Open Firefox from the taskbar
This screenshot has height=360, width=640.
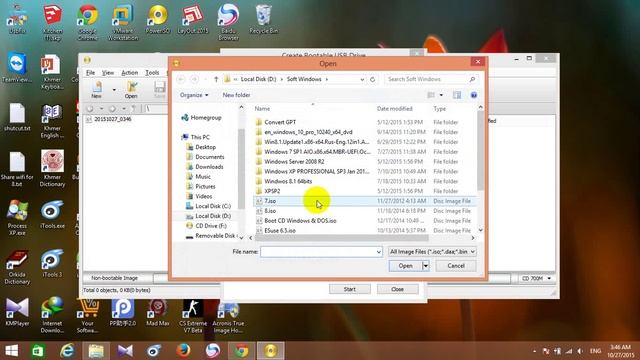[x=183, y=351]
